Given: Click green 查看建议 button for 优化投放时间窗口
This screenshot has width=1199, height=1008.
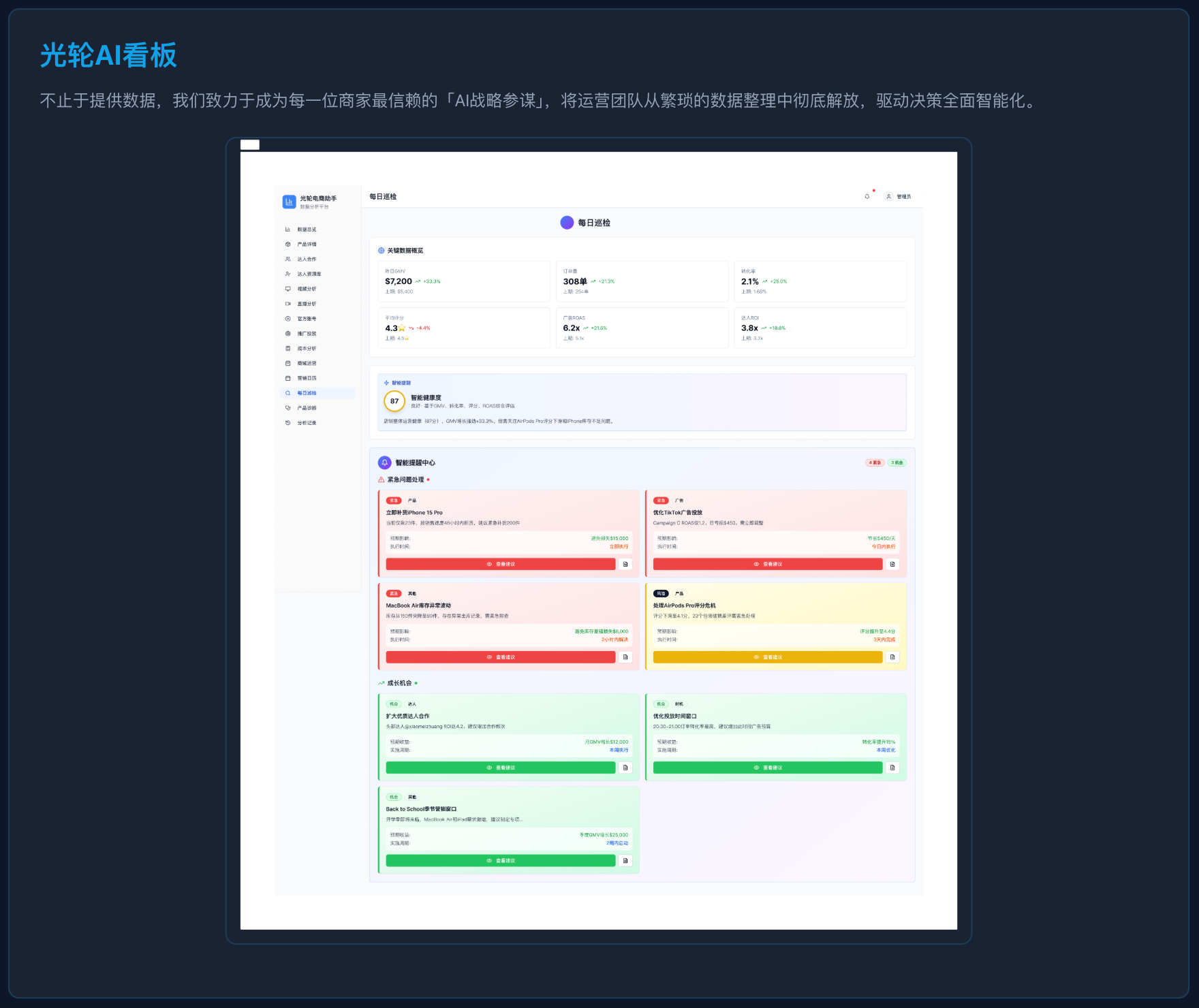Looking at the screenshot, I should 768,768.
